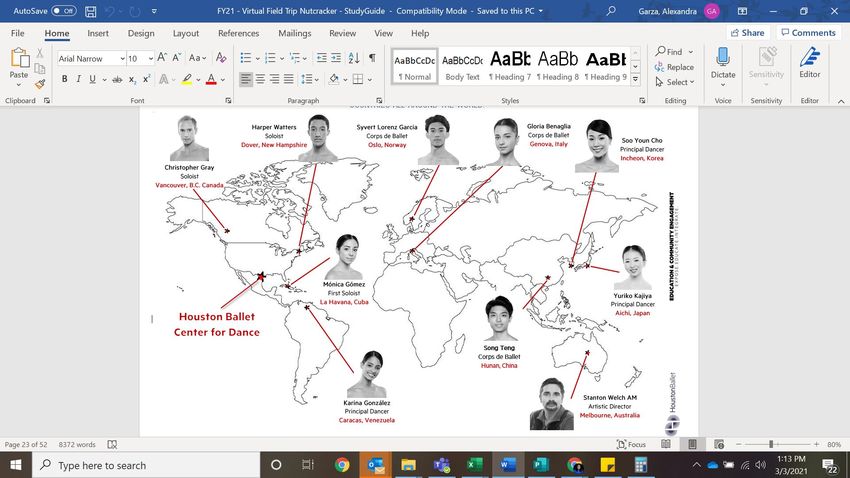
Task: Click the Dictate microphone icon
Action: [723, 56]
